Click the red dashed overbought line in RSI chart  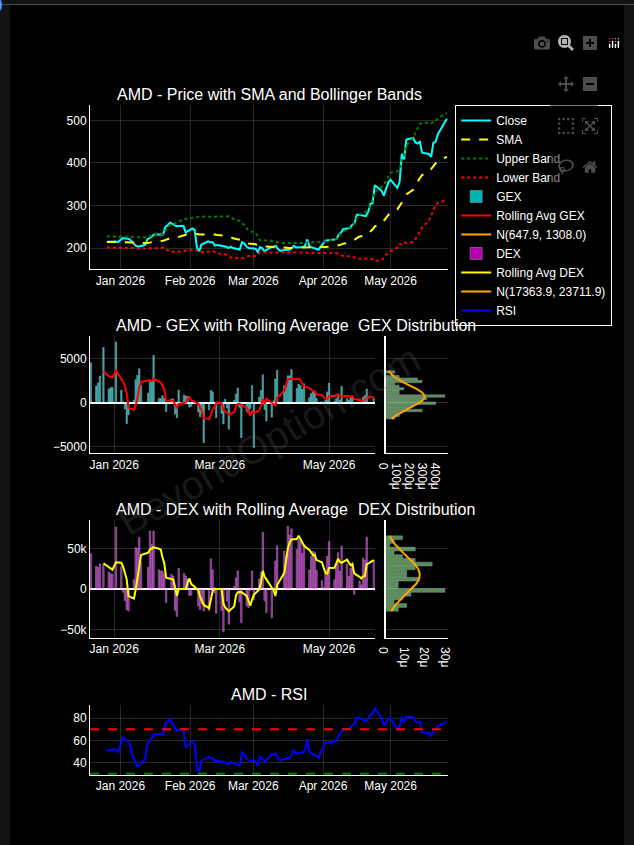269,729
